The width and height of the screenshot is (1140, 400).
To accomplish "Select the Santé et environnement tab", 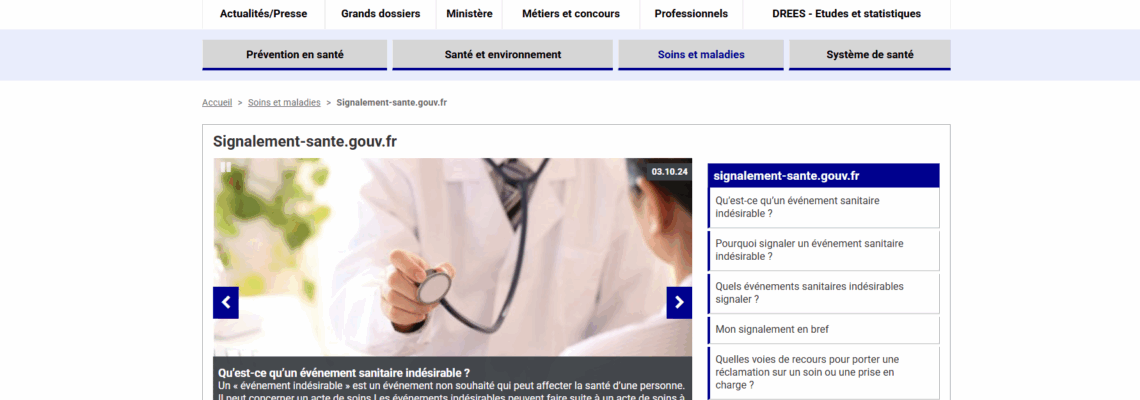I will click(502, 55).
